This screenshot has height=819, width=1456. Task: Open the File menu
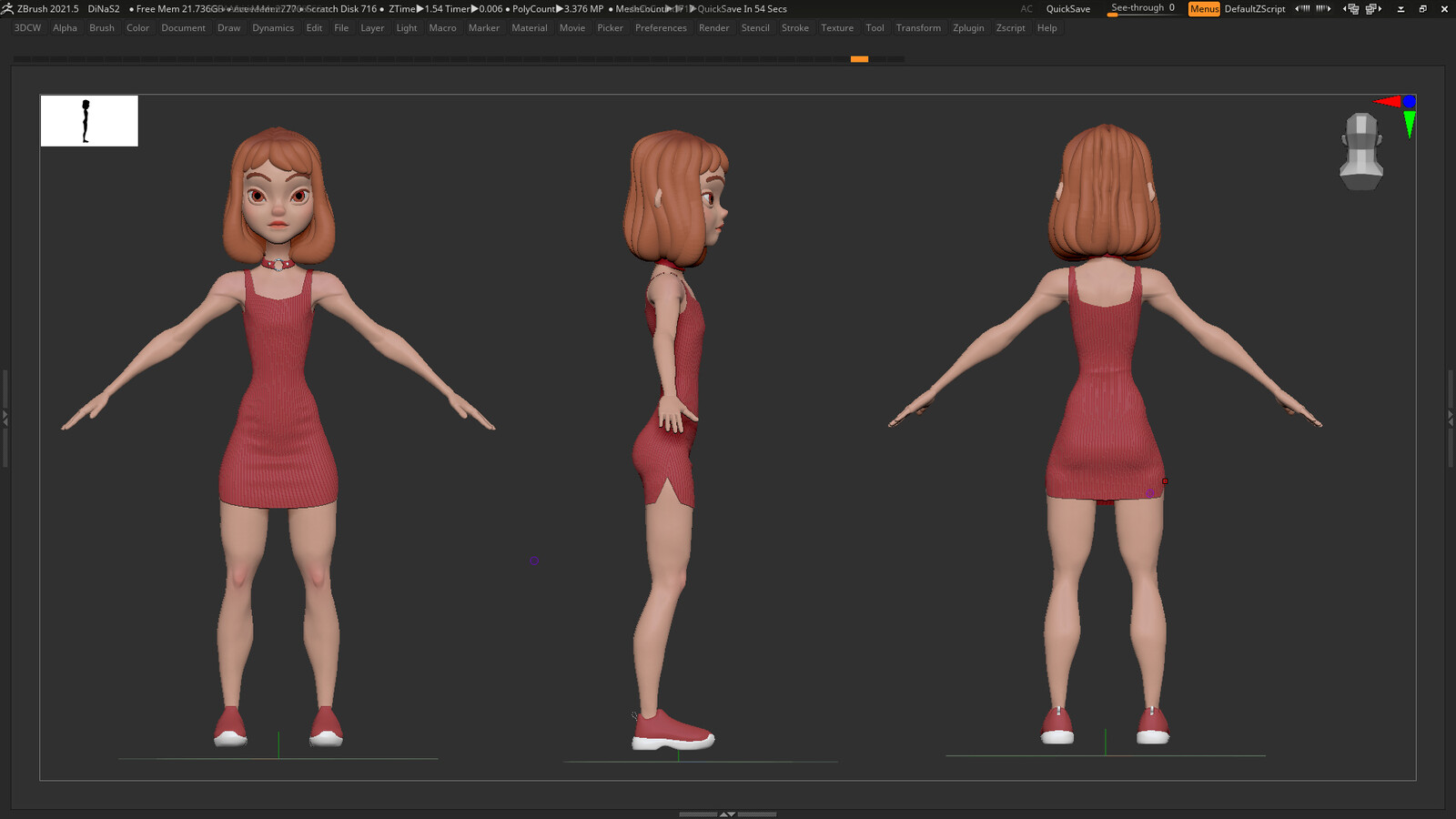(x=341, y=28)
